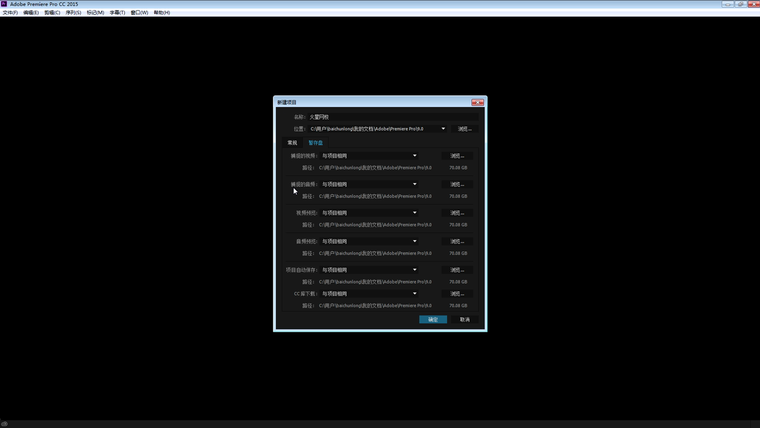The width and height of the screenshot is (760, 428).
Task: Expand the 捕捉的视频 scratch disk dropdown
Action: pos(414,156)
